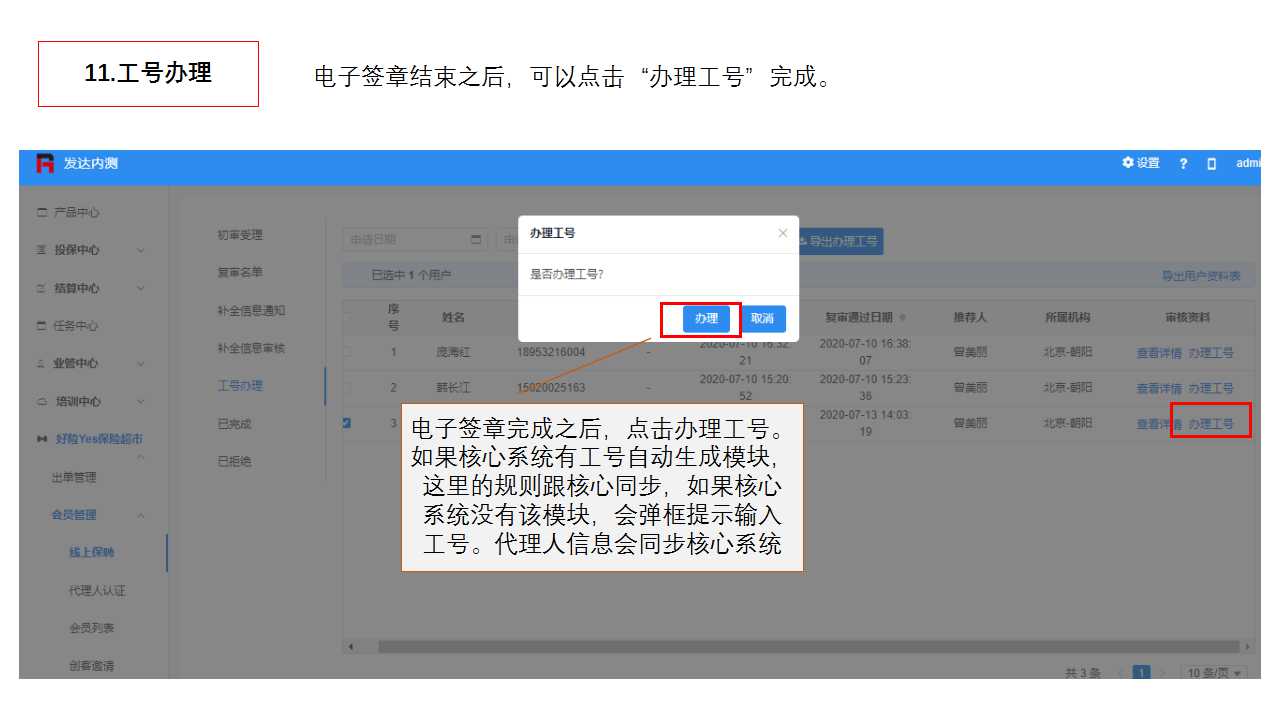
Task: Check the checkbox for row 2 韩长江
Action: point(347,387)
